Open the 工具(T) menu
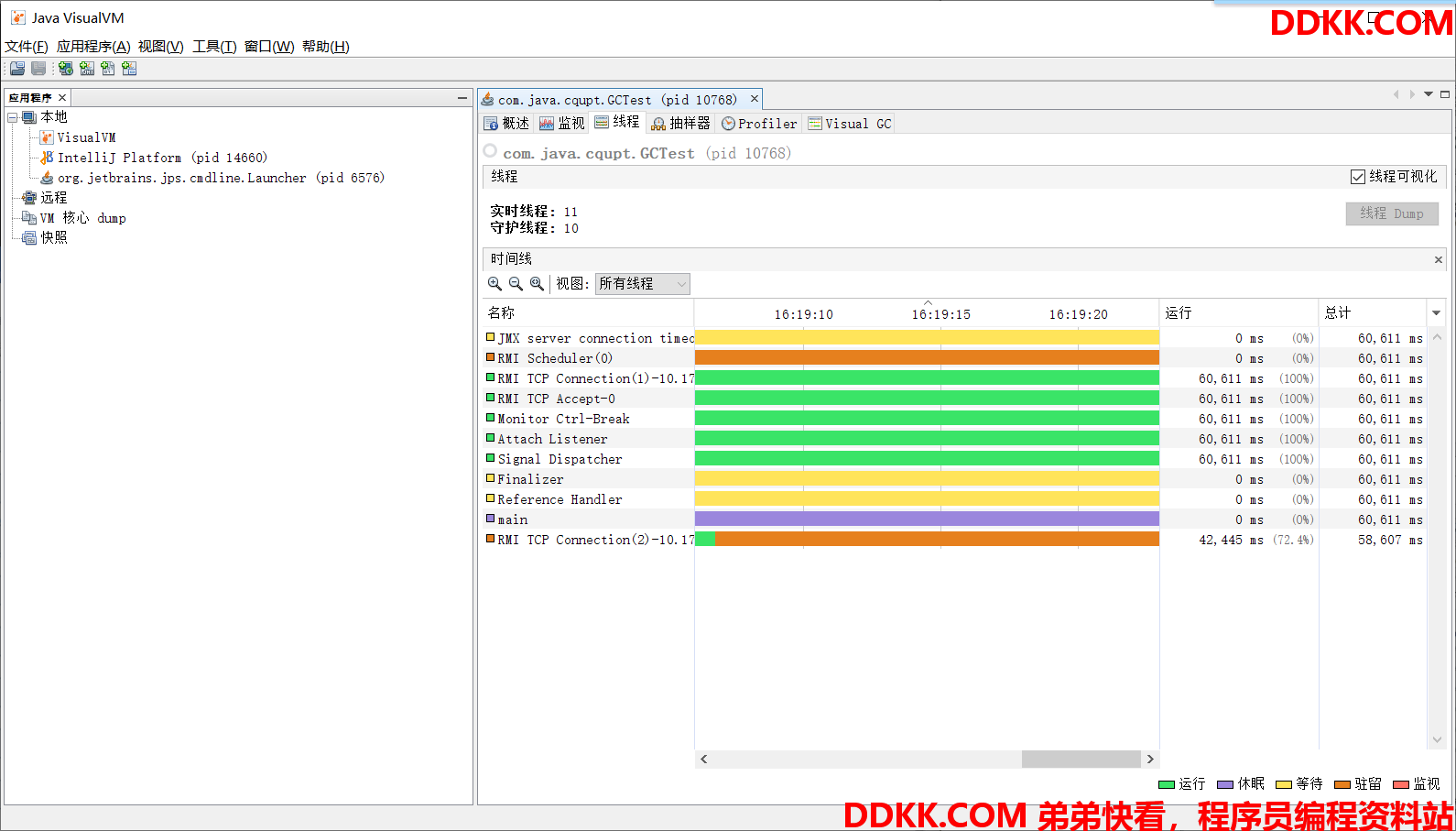The width and height of the screenshot is (1456, 831). point(214,47)
